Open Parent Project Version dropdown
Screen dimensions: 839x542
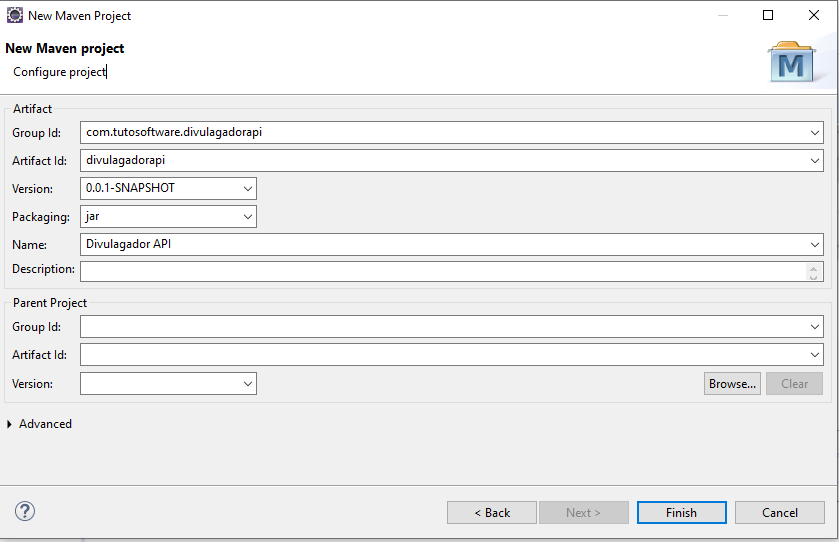click(x=248, y=384)
